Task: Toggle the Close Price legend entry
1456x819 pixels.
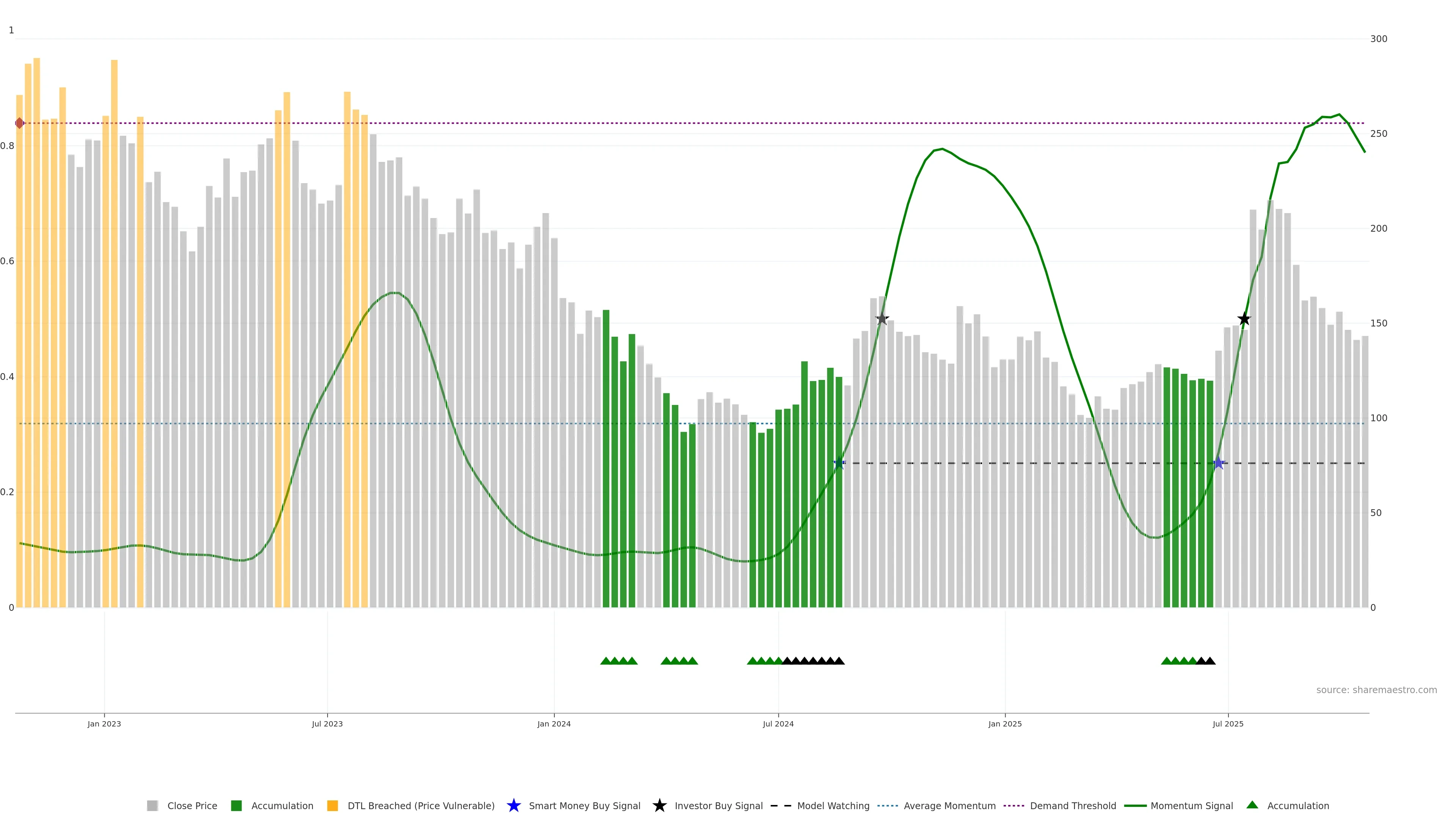Action: 192,806
